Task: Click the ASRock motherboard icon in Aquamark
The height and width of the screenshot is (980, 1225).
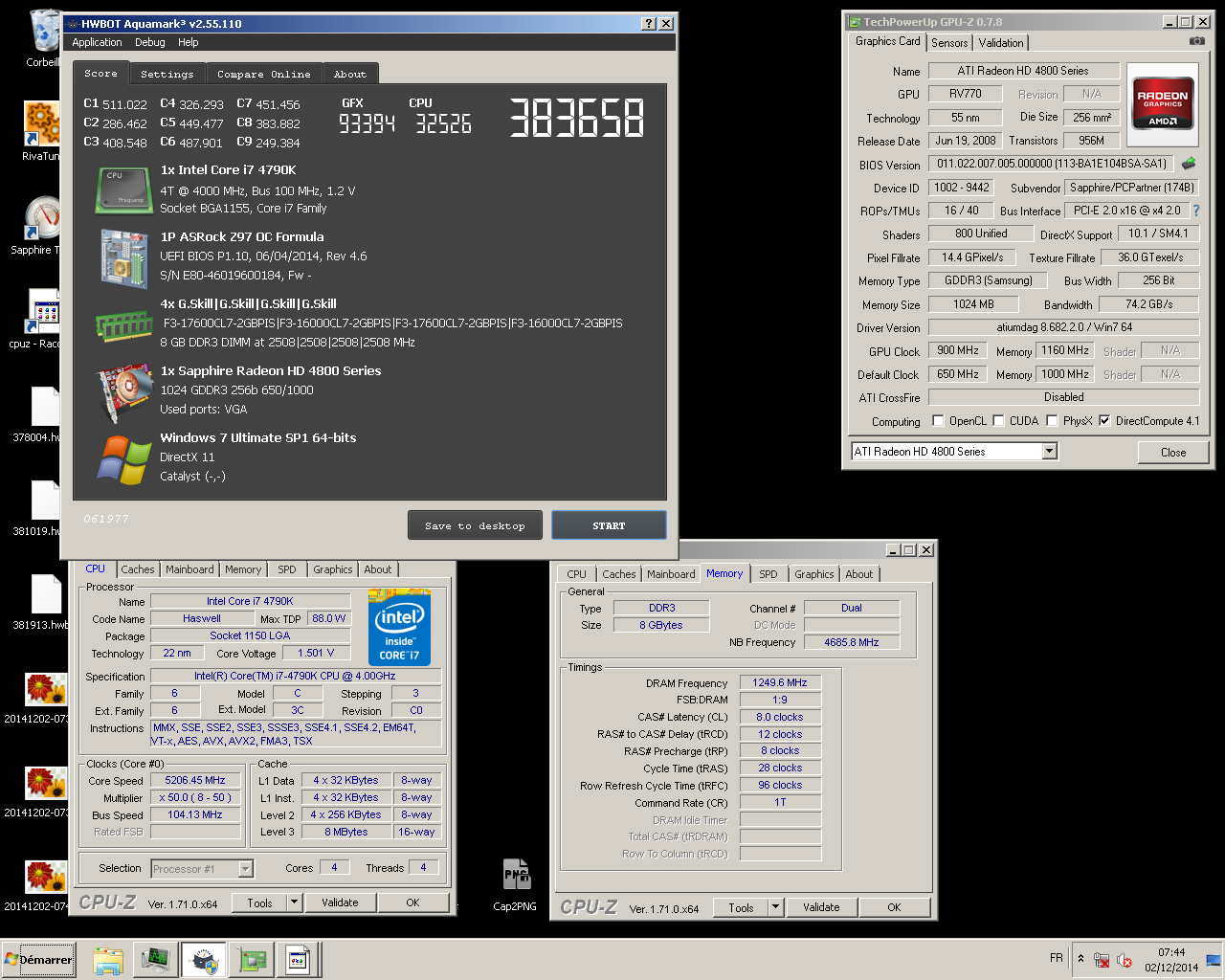Action: (124, 257)
